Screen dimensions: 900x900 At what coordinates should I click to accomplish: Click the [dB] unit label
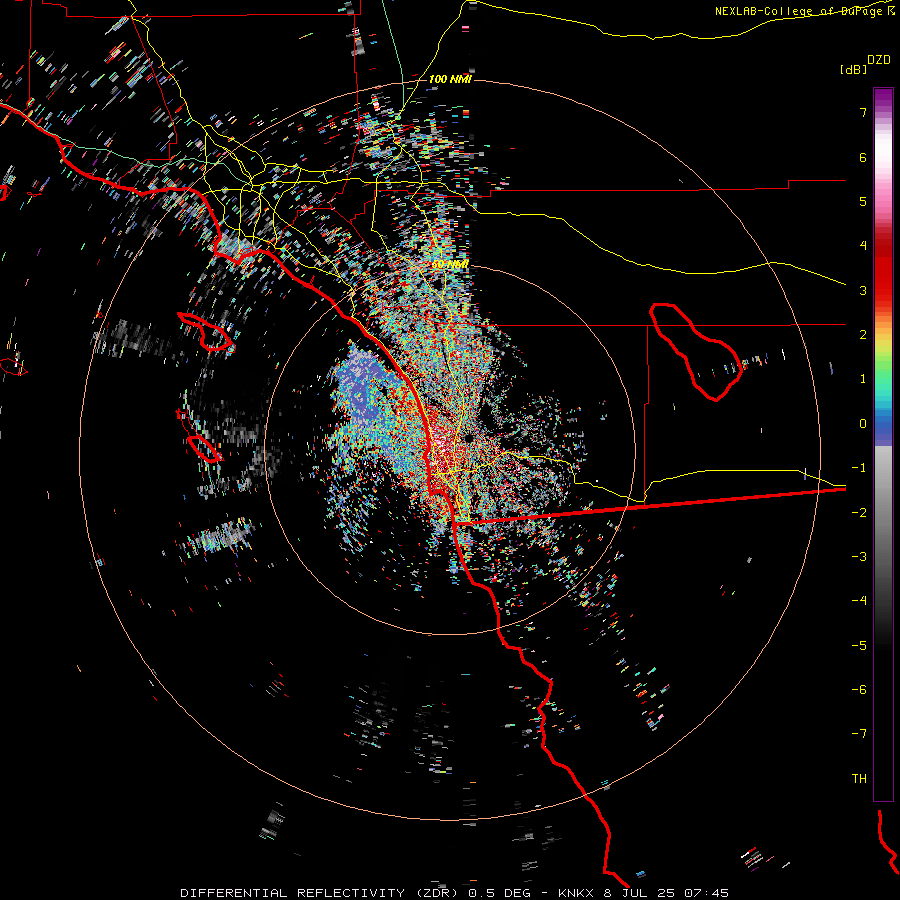click(x=854, y=69)
